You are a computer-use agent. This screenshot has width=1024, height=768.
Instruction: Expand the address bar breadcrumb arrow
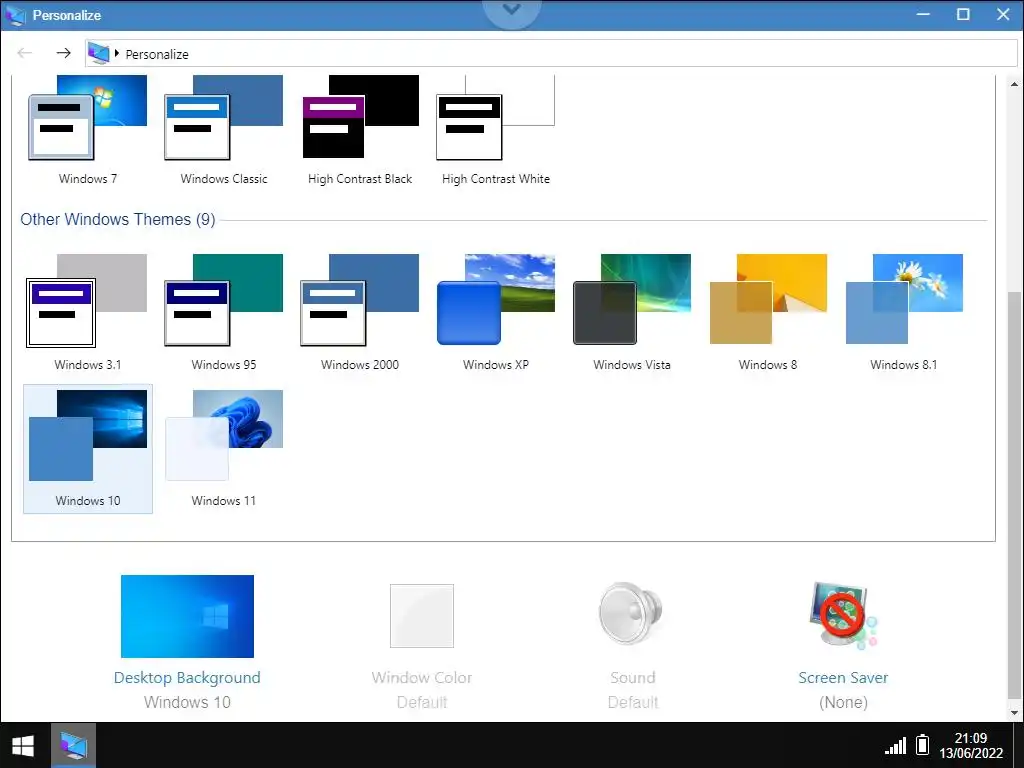(117, 54)
